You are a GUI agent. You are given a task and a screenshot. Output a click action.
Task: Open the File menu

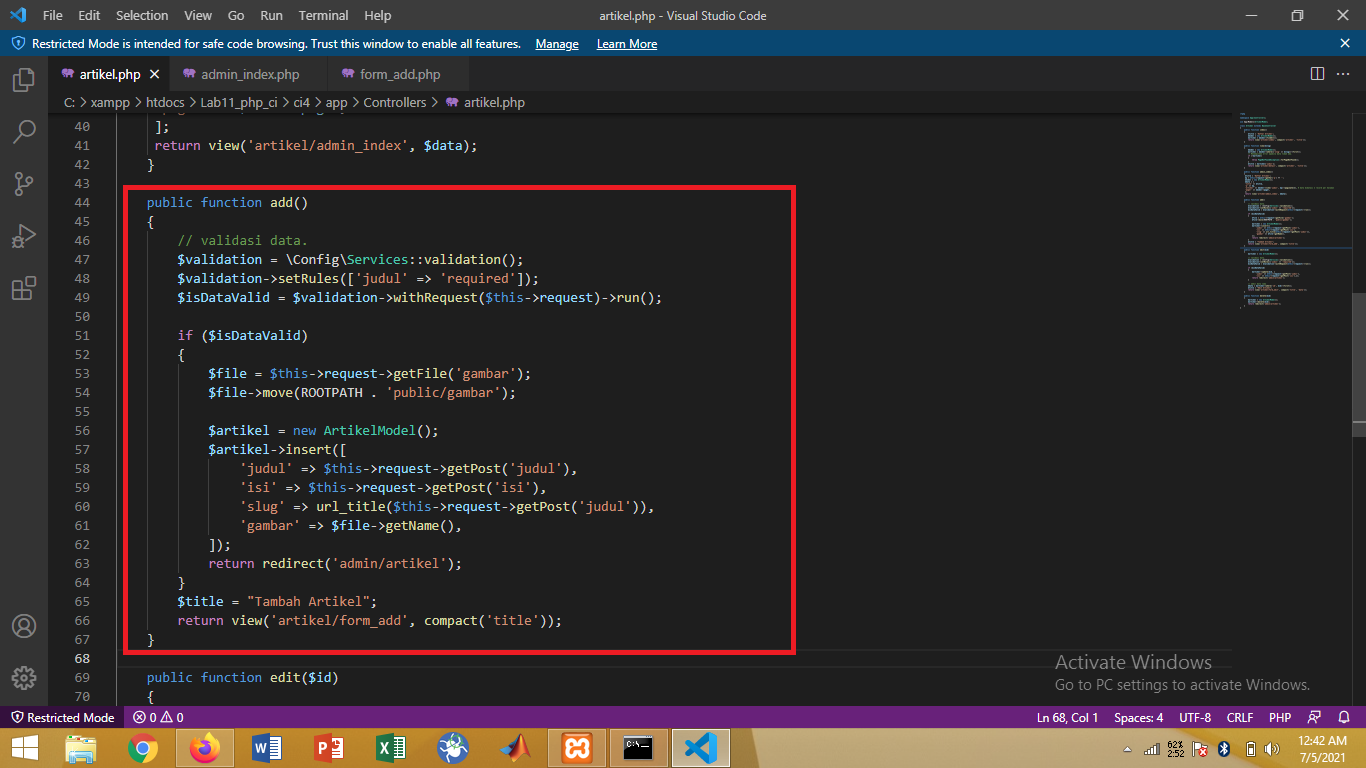point(51,15)
